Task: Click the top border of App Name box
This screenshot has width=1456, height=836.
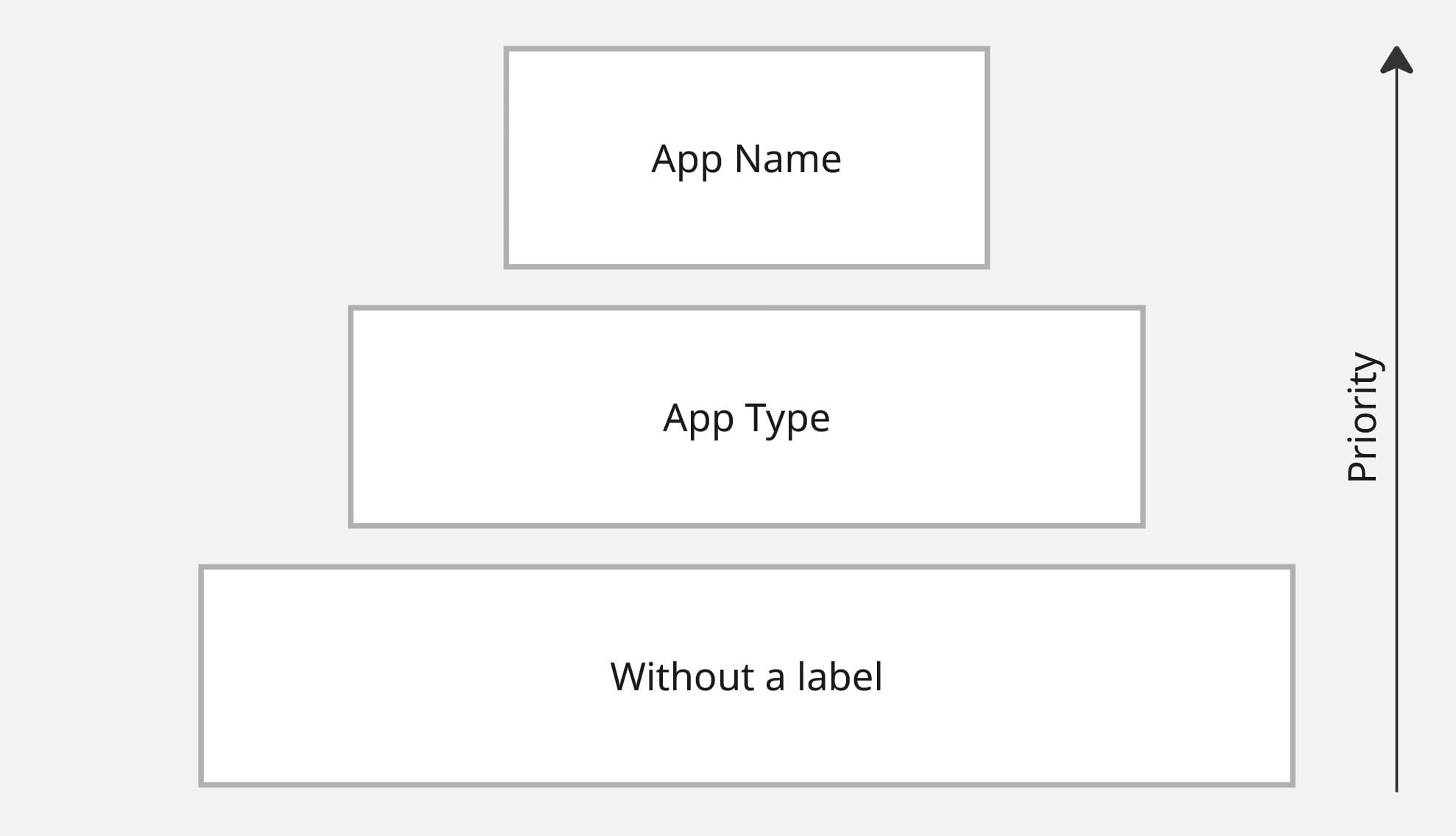Action: click(x=746, y=49)
